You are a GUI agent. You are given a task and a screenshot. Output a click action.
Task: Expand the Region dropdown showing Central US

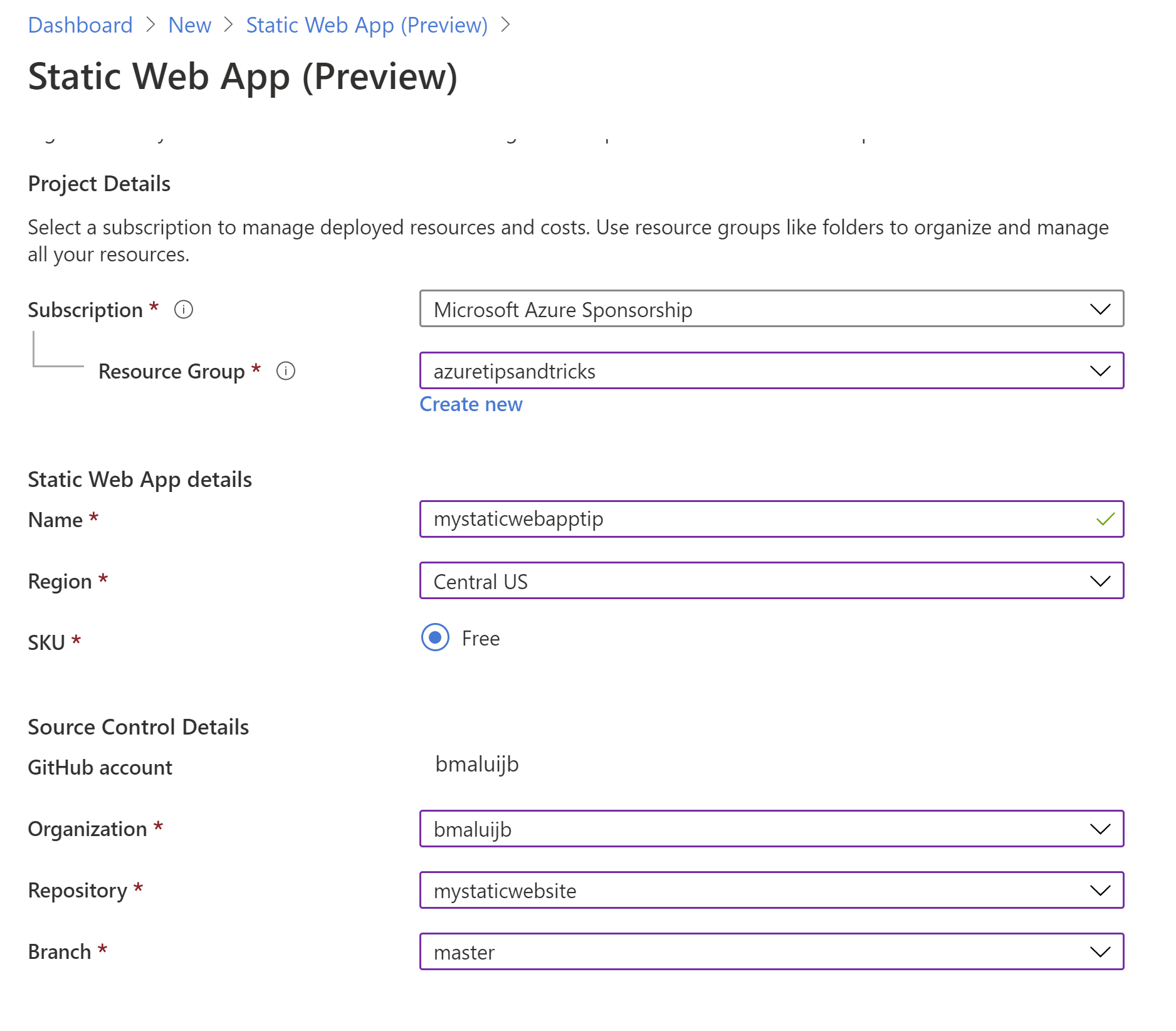pos(772,581)
